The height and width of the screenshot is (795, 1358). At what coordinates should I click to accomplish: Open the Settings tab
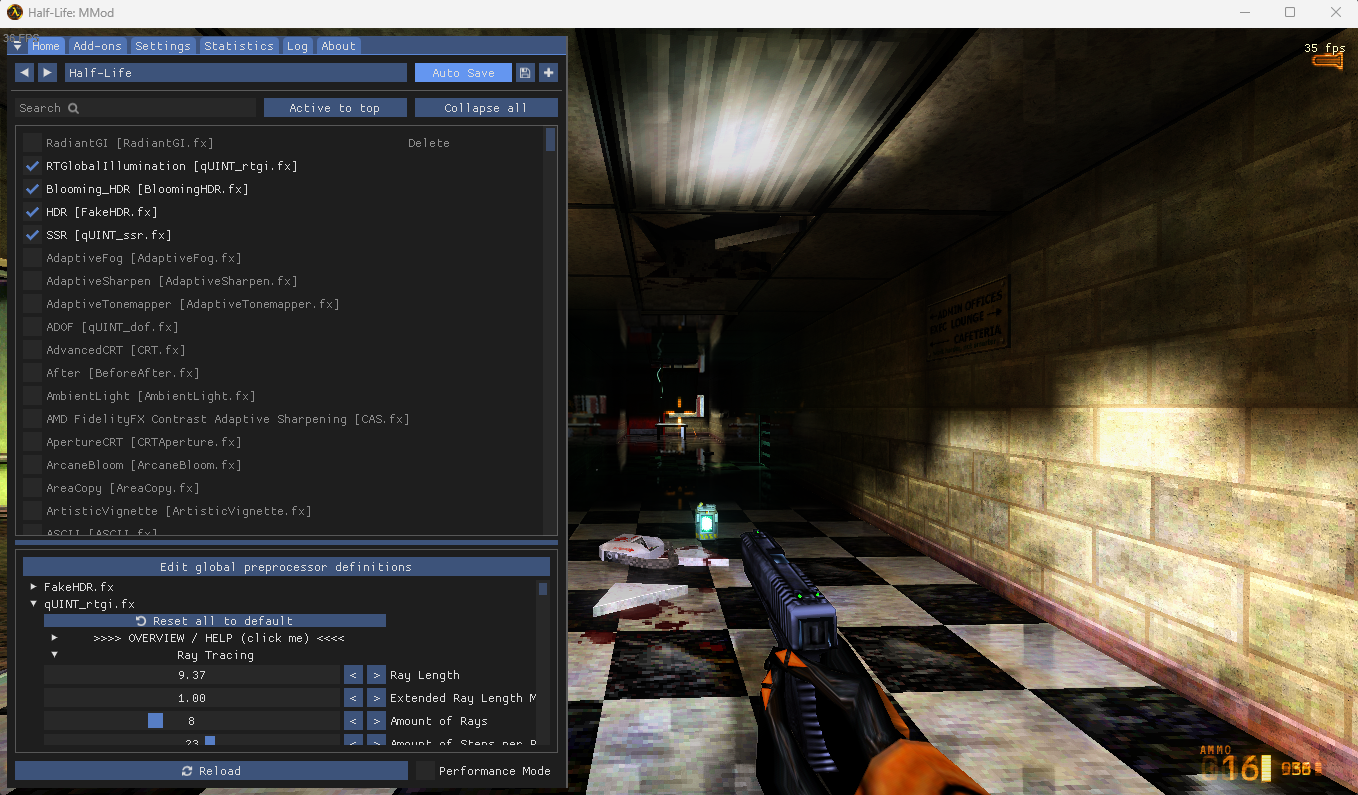point(162,46)
